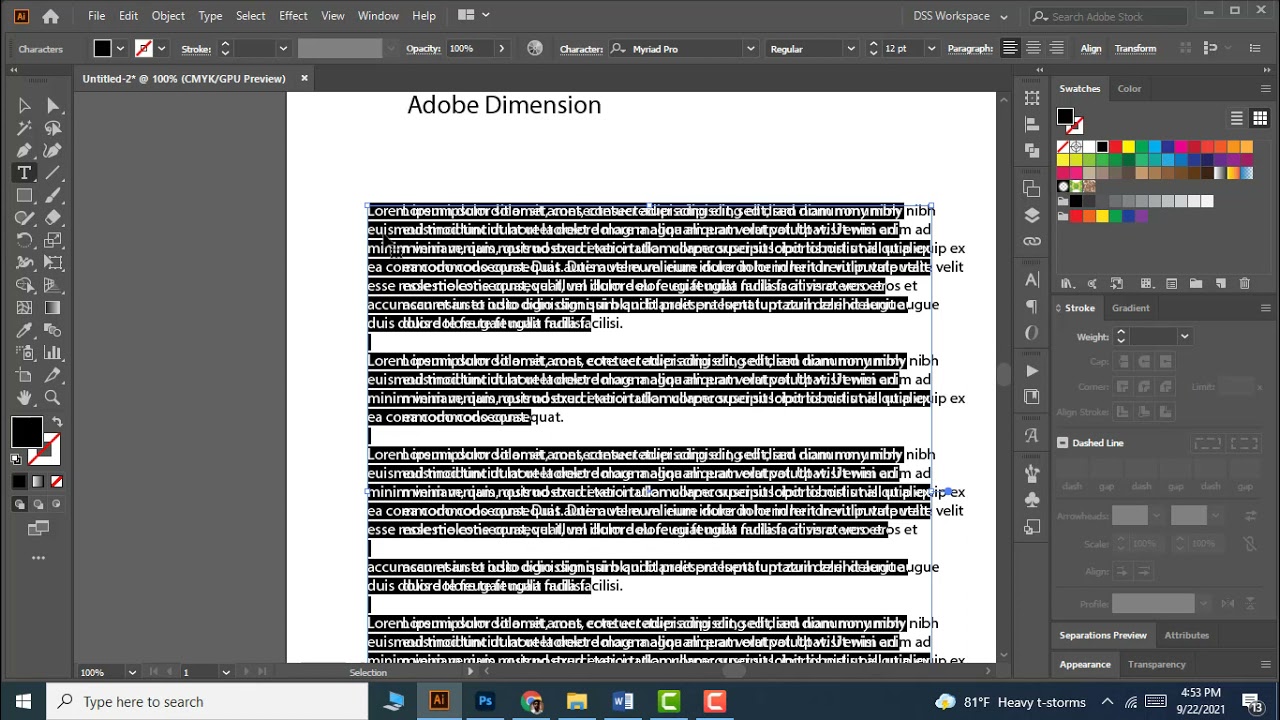Open the Swatch Libraries menu
The height and width of the screenshot is (720, 1280).
click(x=1067, y=284)
